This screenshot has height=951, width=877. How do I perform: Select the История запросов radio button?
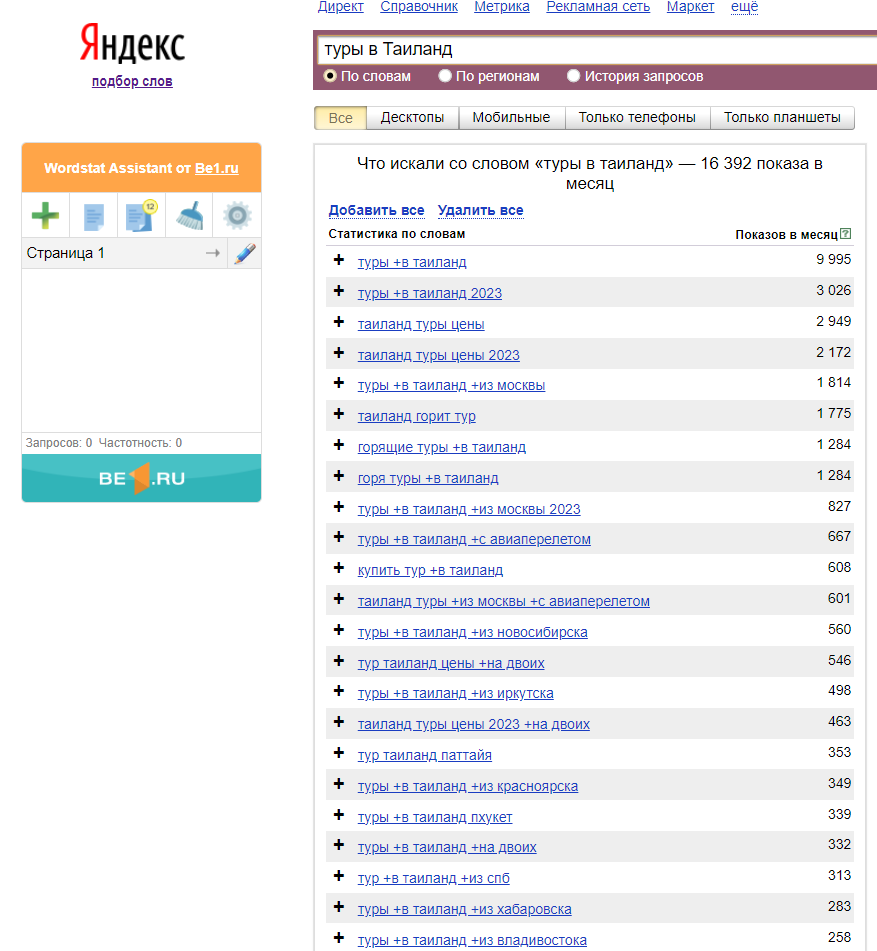tap(574, 76)
